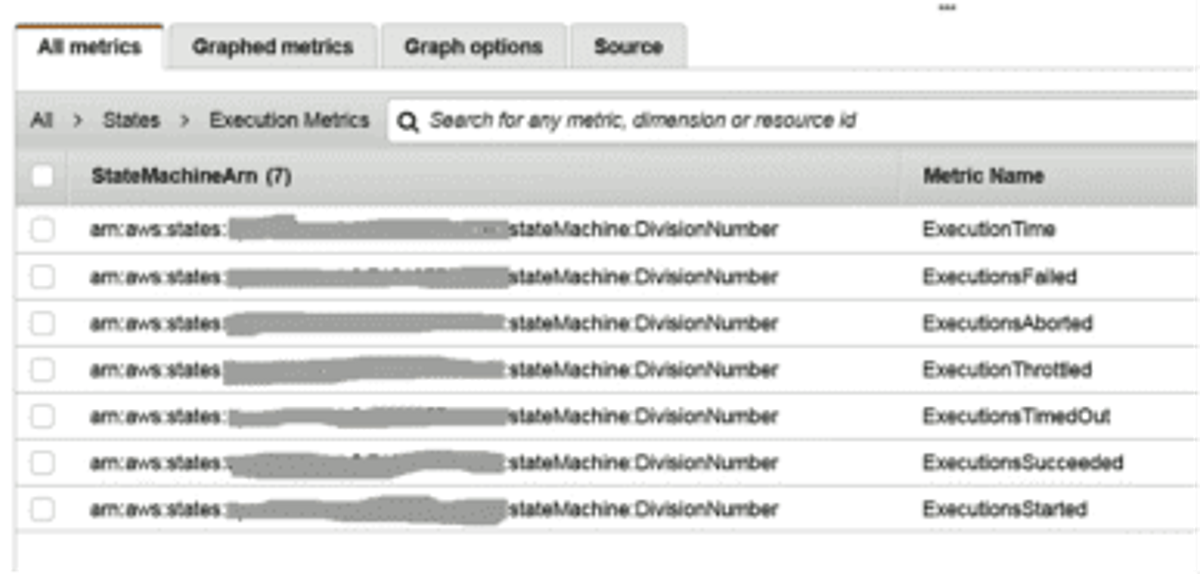Open the Graph options tab
The width and height of the screenshot is (1200, 574).
pyautogui.click(x=473, y=47)
